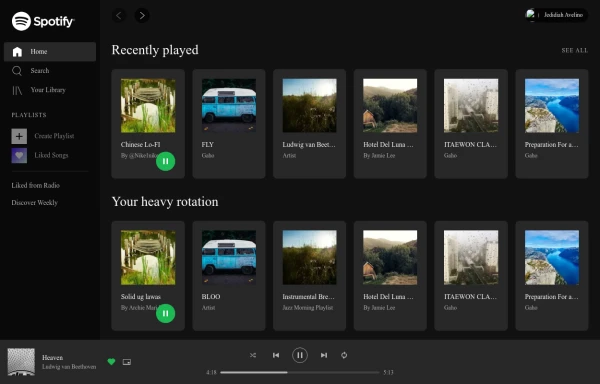Toggle repeat mode
Viewport: 600px width, 384px height.
pos(344,355)
